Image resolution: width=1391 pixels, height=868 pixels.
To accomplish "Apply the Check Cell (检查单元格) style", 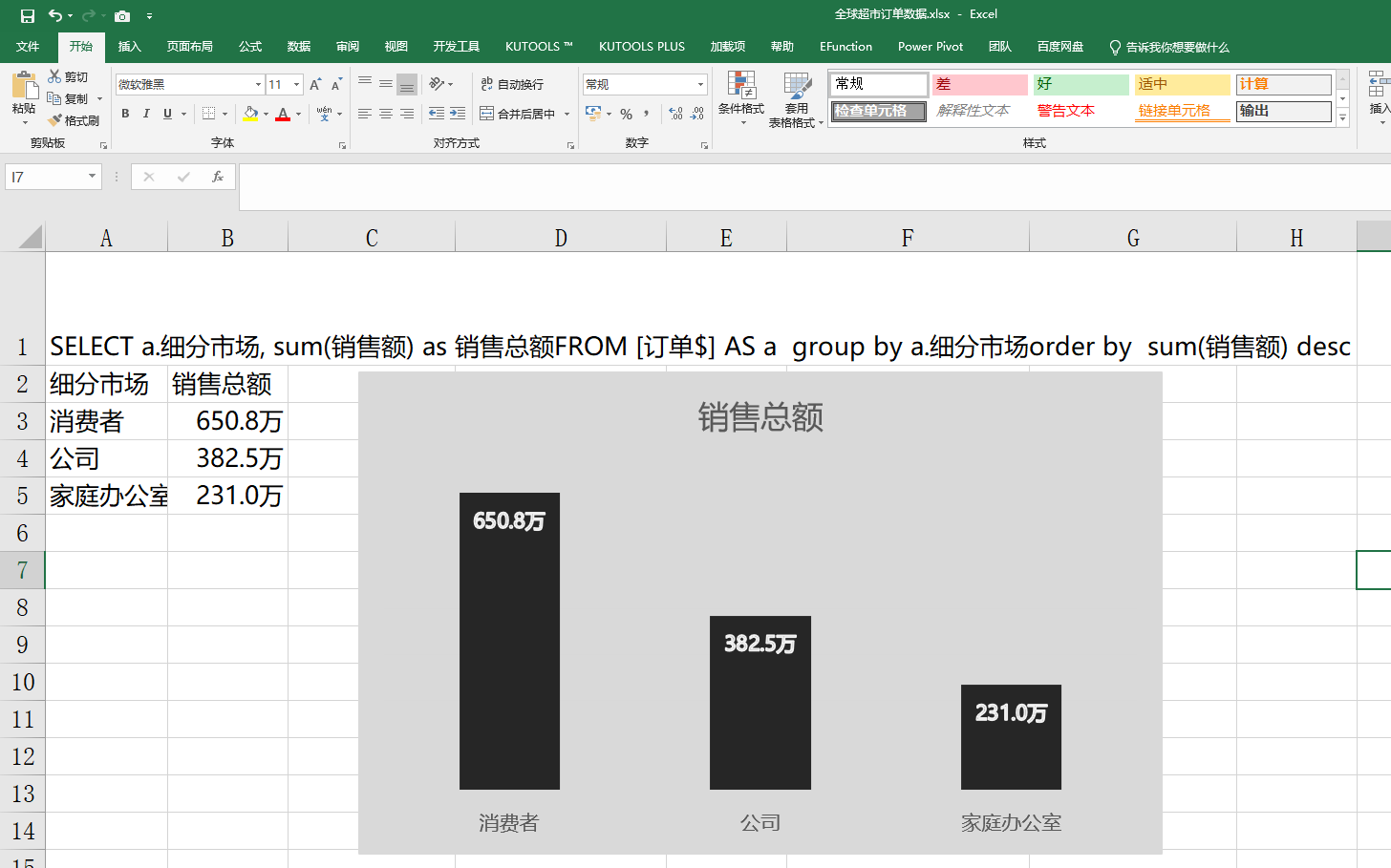I will click(878, 111).
